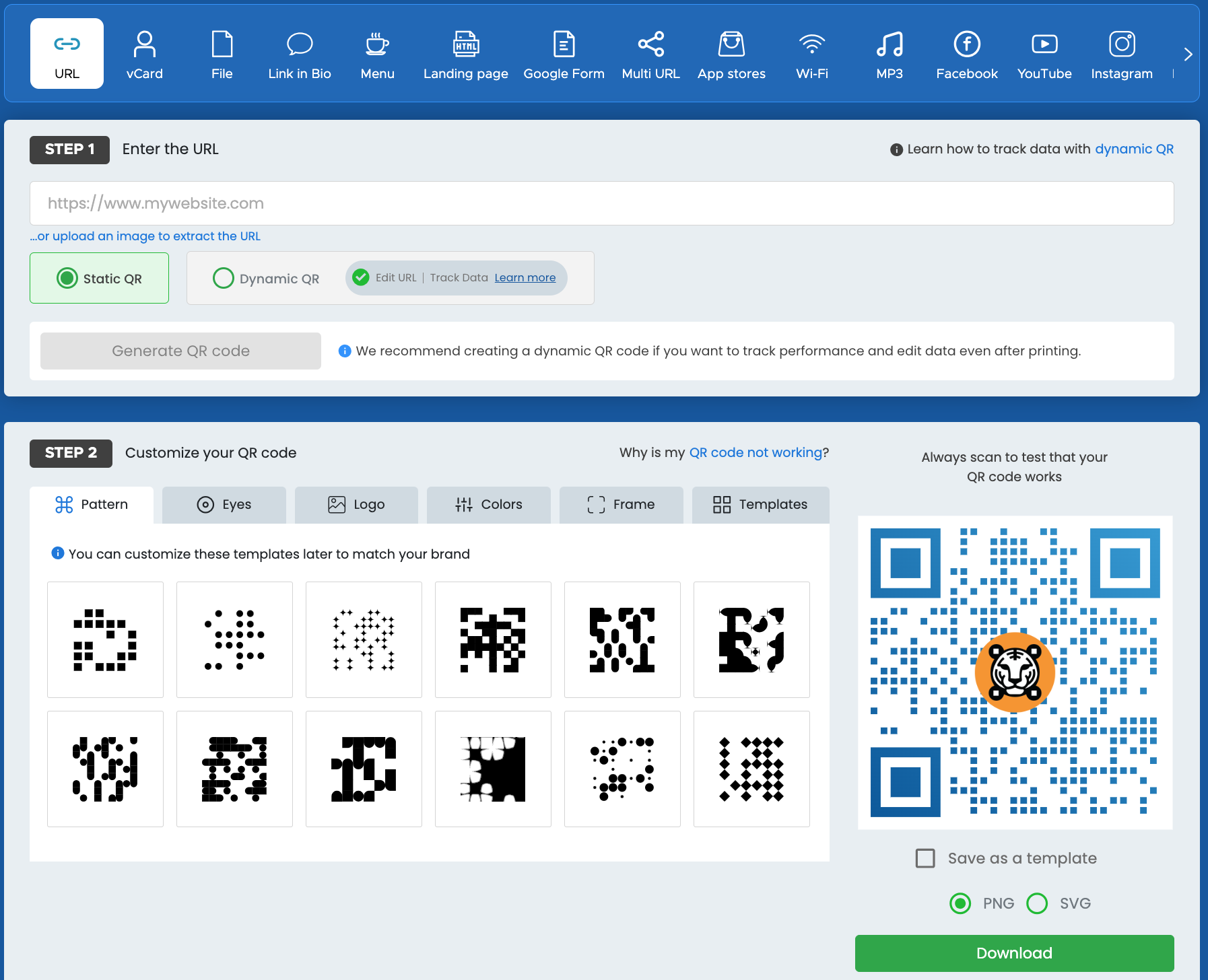Show more QR types with right chevron
1208x980 pixels.
[x=1188, y=54]
